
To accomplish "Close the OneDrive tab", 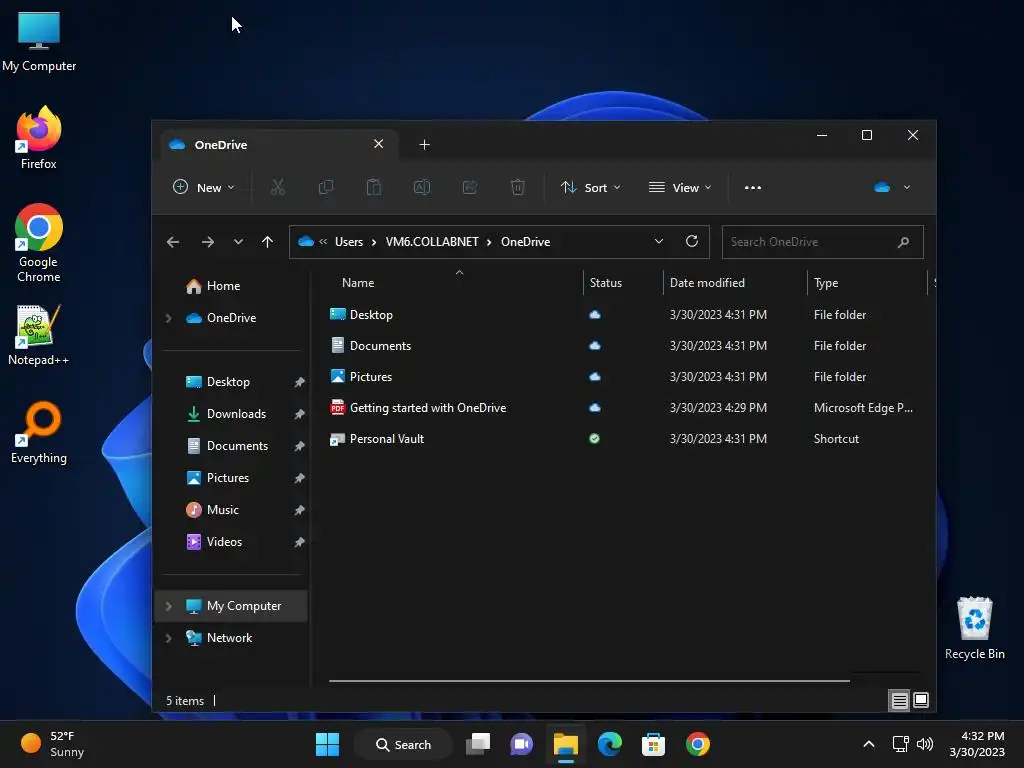I will tap(378, 144).
